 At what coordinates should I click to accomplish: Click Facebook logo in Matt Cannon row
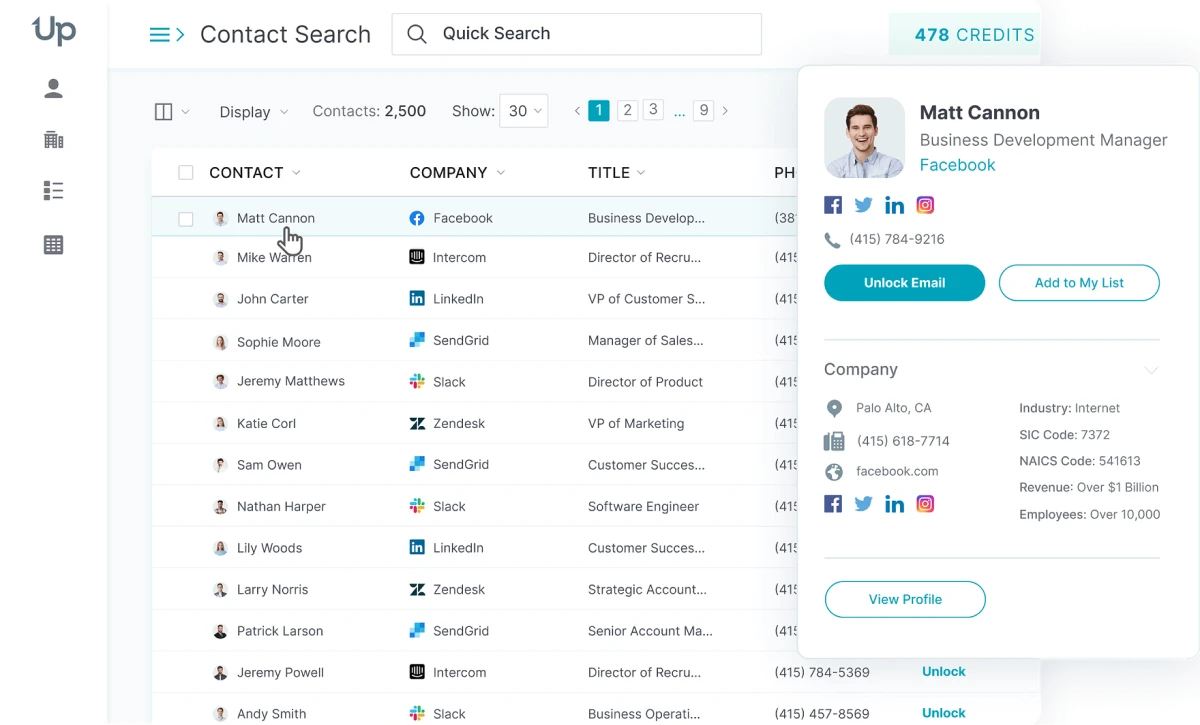pyautogui.click(x=417, y=218)
